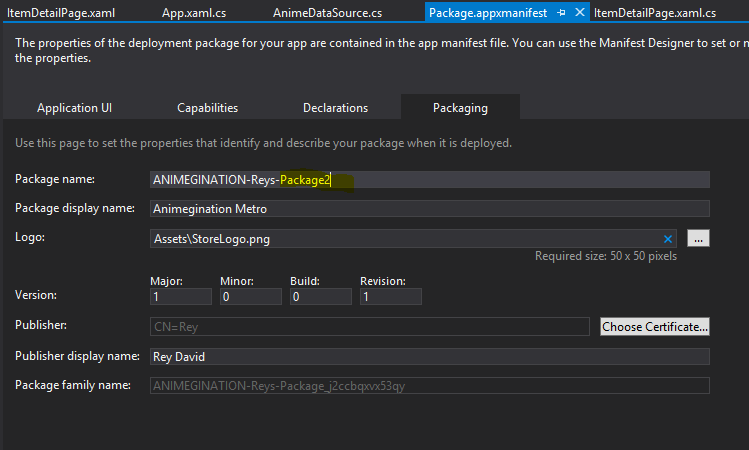Switch to the App.xaml.cs tab
This screenshot has height=450, width=749.
194,13
